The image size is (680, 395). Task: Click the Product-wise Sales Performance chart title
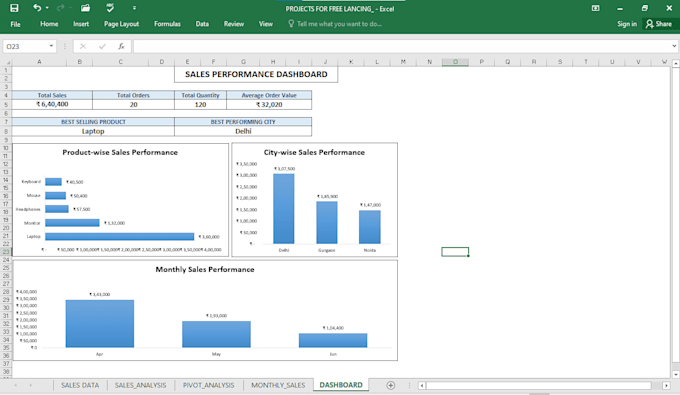pyautogui.click(x=120, y=152)
